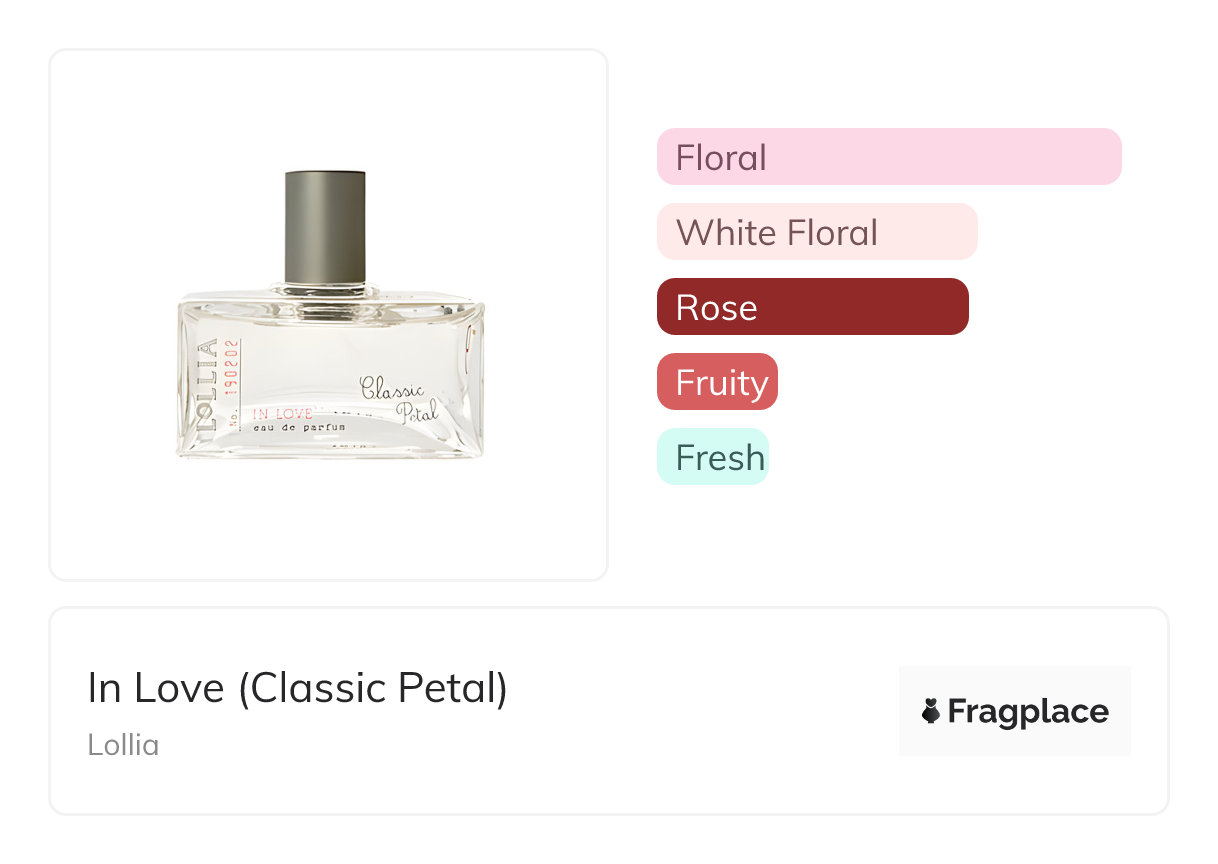Click "eau de parfum" text on the bottle
Viewport: 1218px width, 864px height.
click(299, 428)
